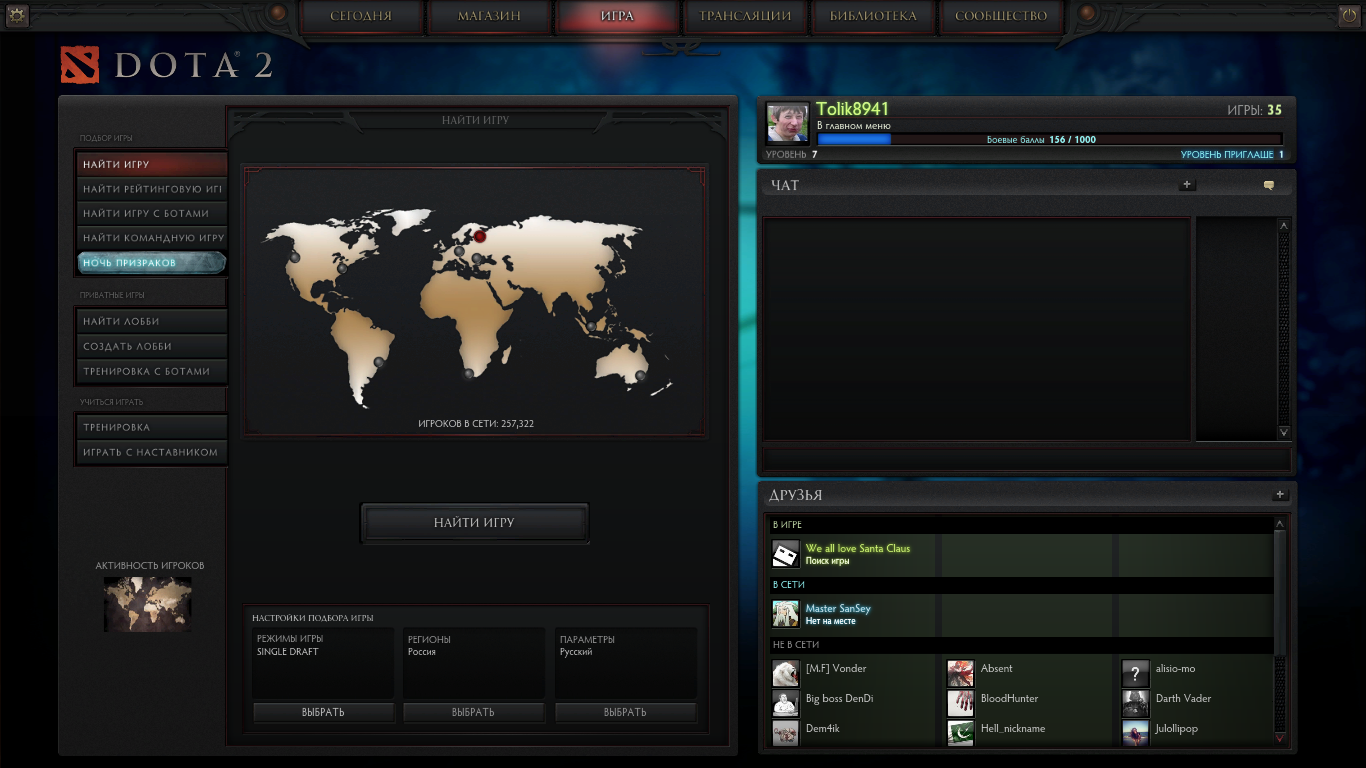Select the Southeast Asia server marker
Screen dimensions: 1366x768
591,326
